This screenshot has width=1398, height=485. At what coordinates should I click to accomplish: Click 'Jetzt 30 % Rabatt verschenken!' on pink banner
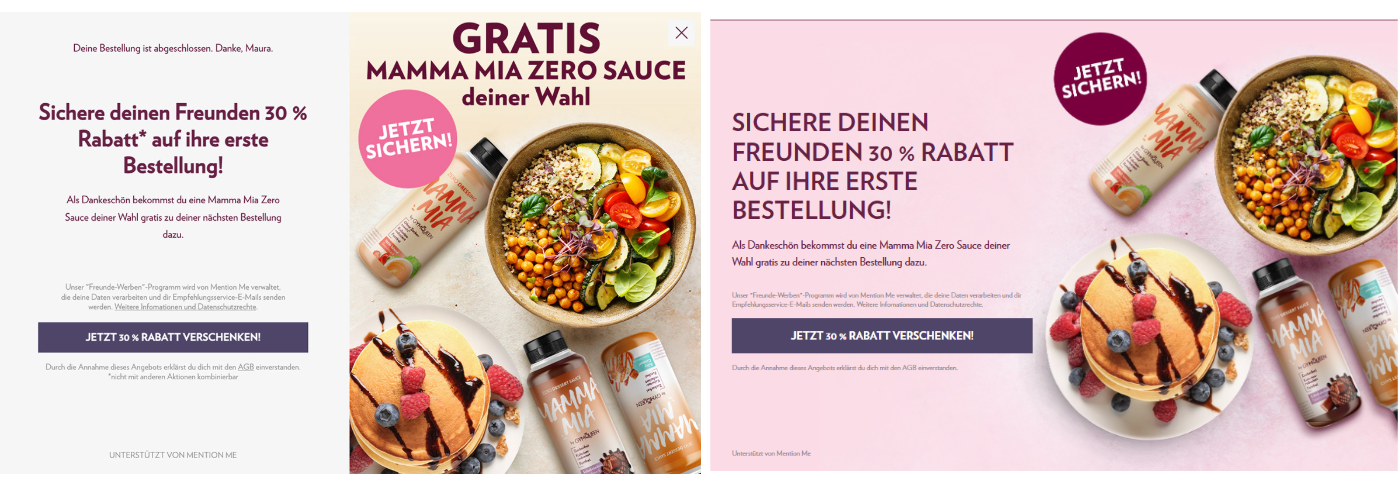[882, 335]
